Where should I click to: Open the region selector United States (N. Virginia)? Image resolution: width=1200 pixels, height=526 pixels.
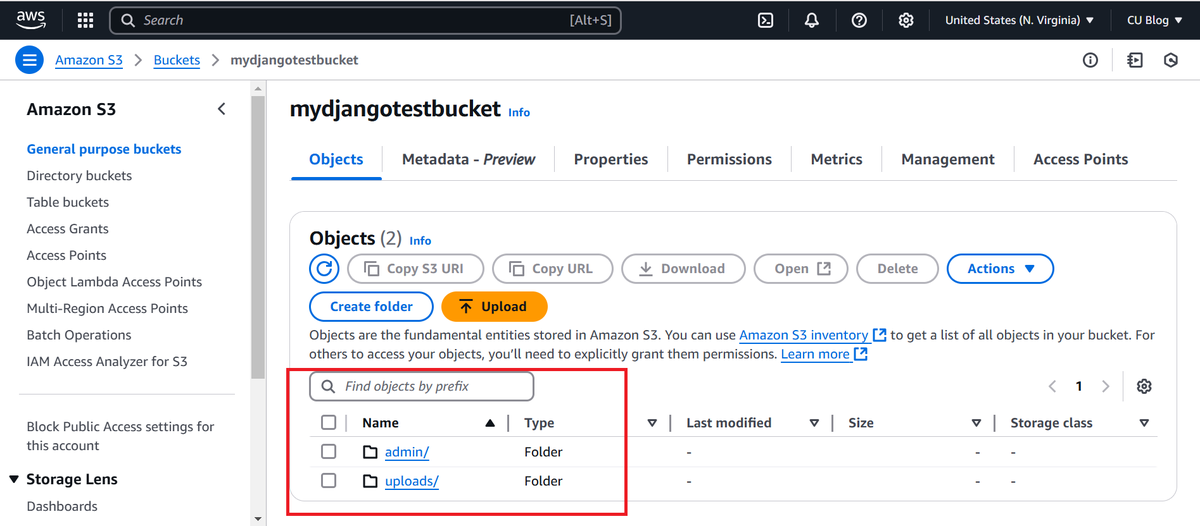pos(1019,20)
